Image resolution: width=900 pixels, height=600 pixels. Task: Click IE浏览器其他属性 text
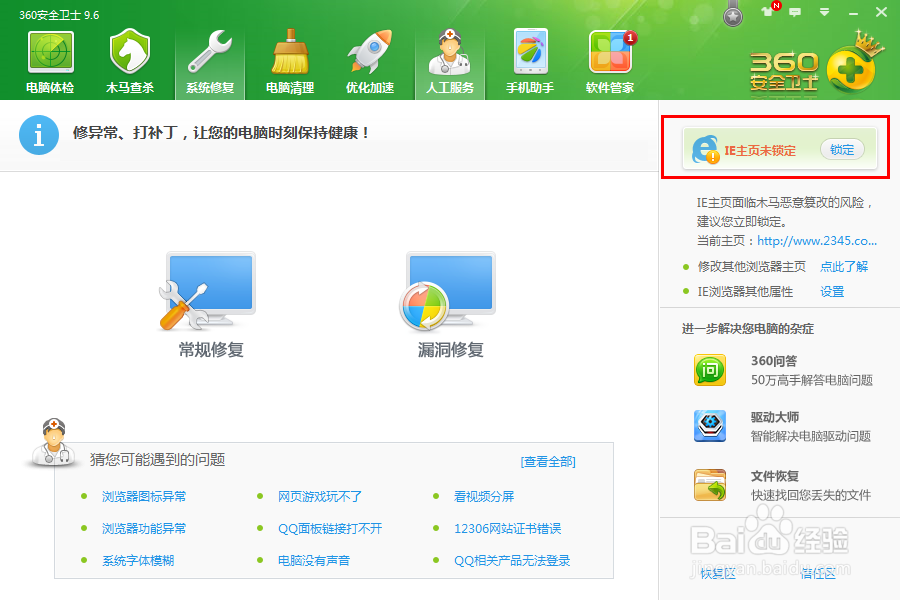(745, 292)
